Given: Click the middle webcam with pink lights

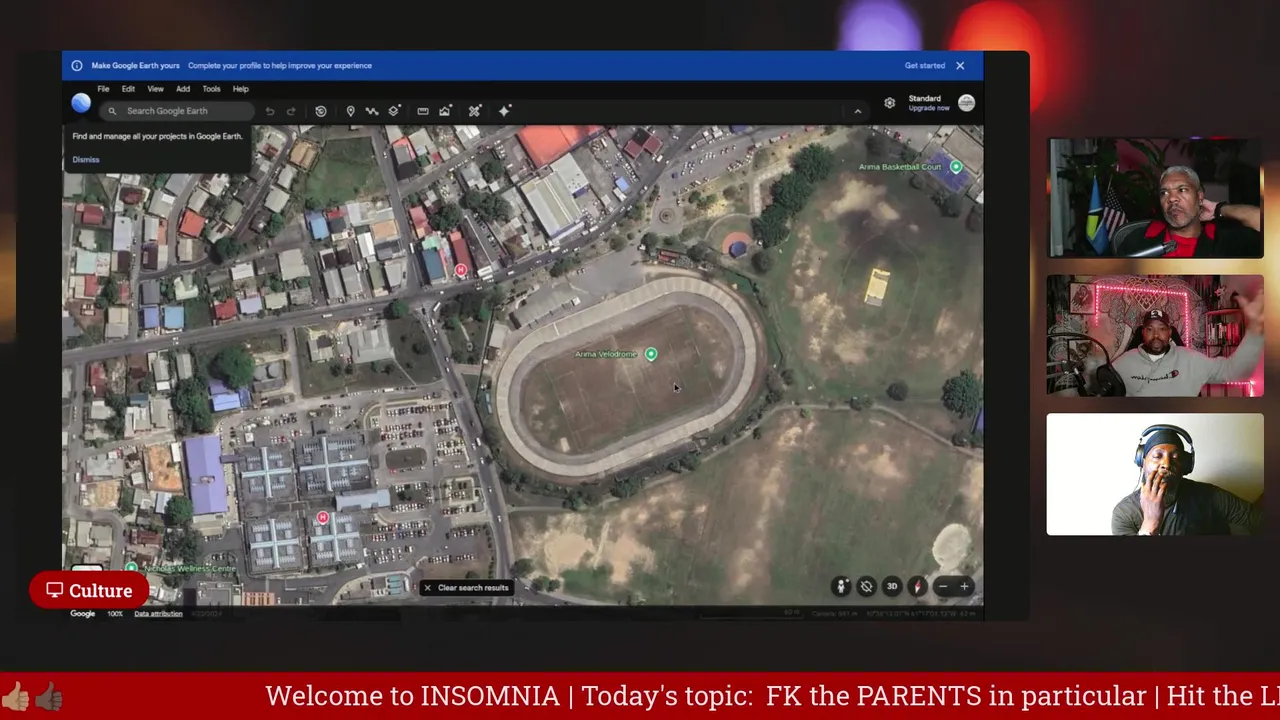Looking at the screenshot, I should coord(1155,336).
